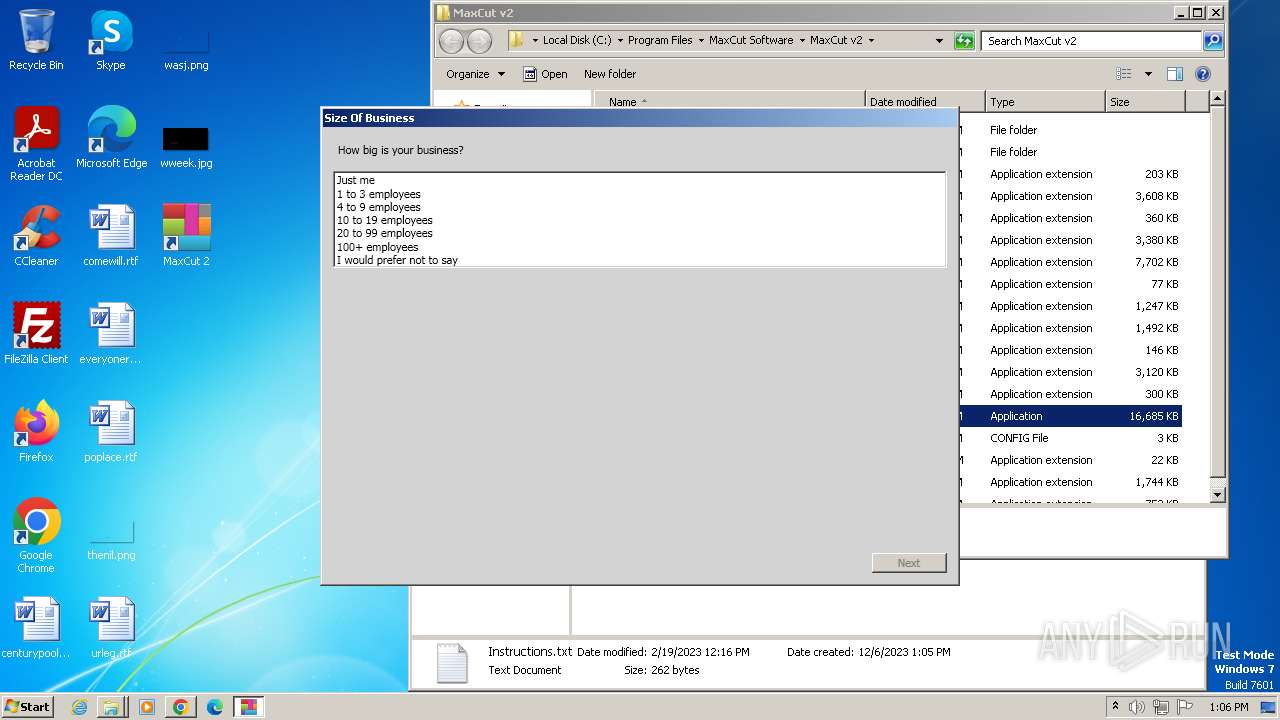Launch MaxCut 2 desktop shortcut
The width and height of the screenshot is (1280, 720).
point(186,236)
